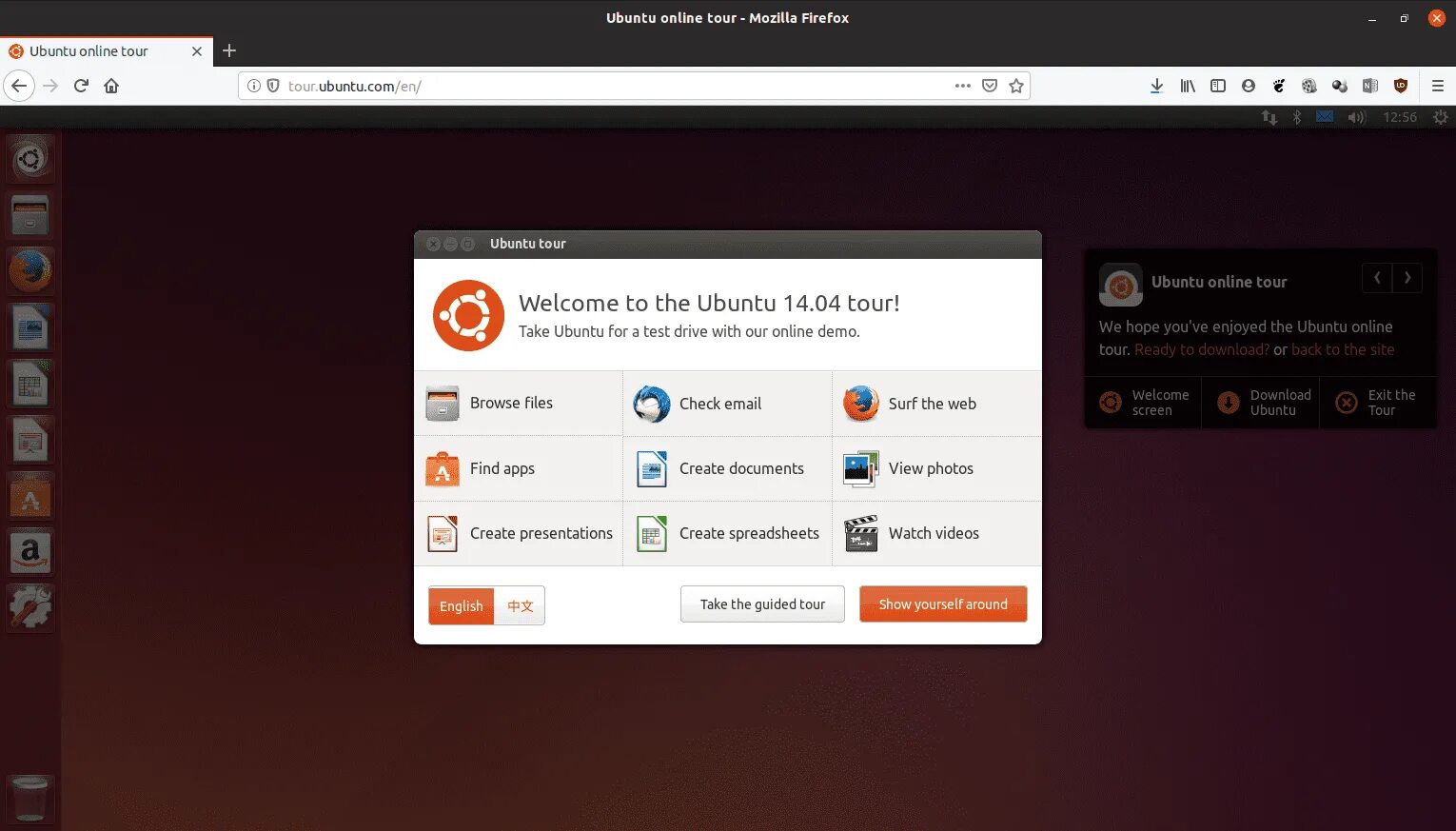Close the Ubuntu online tour tab
The height and width of the screenshot is (831, 1456).
click(x=197, y=51)
